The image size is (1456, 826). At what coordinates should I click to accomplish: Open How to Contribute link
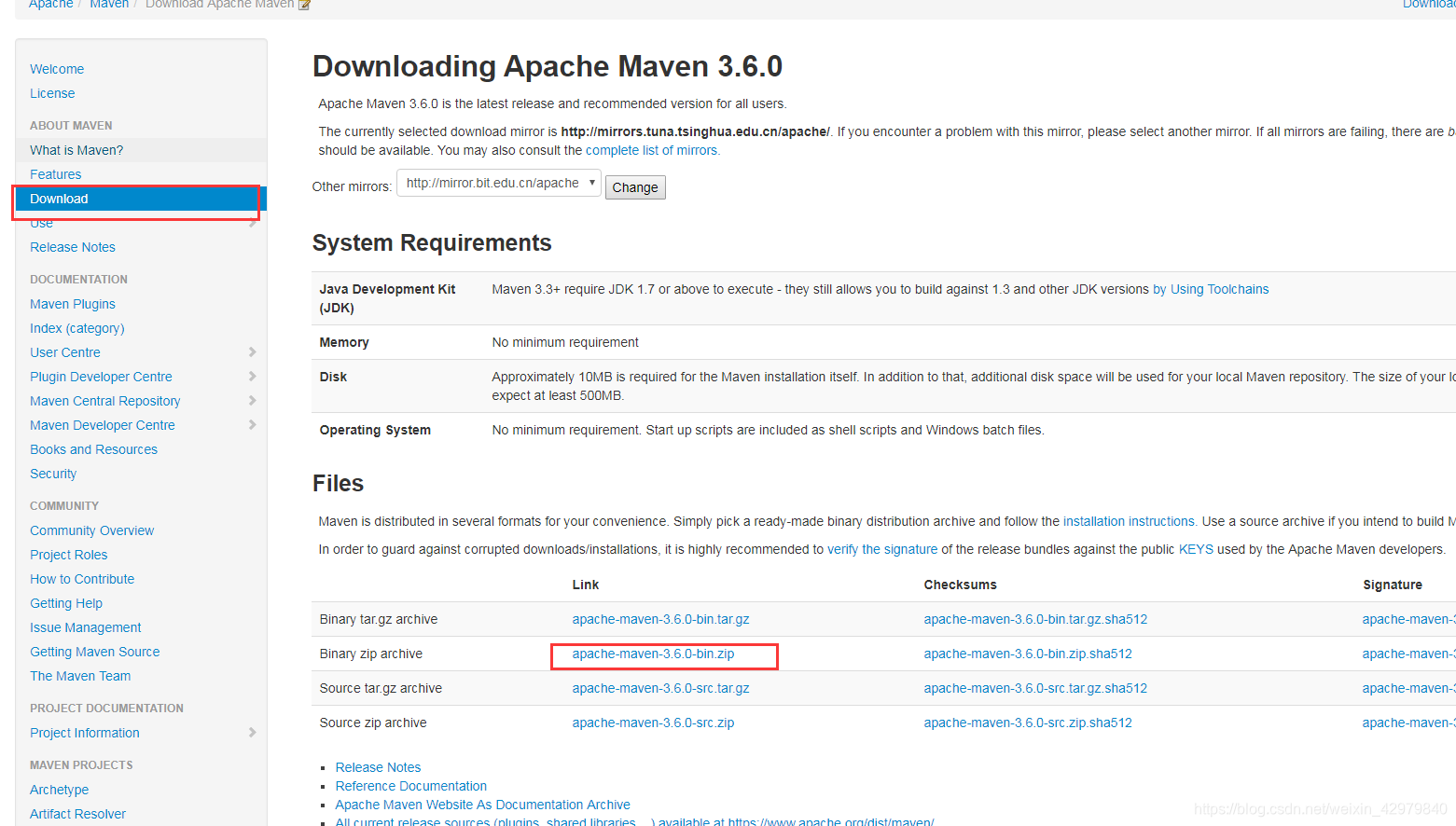[x=82, y=579]
